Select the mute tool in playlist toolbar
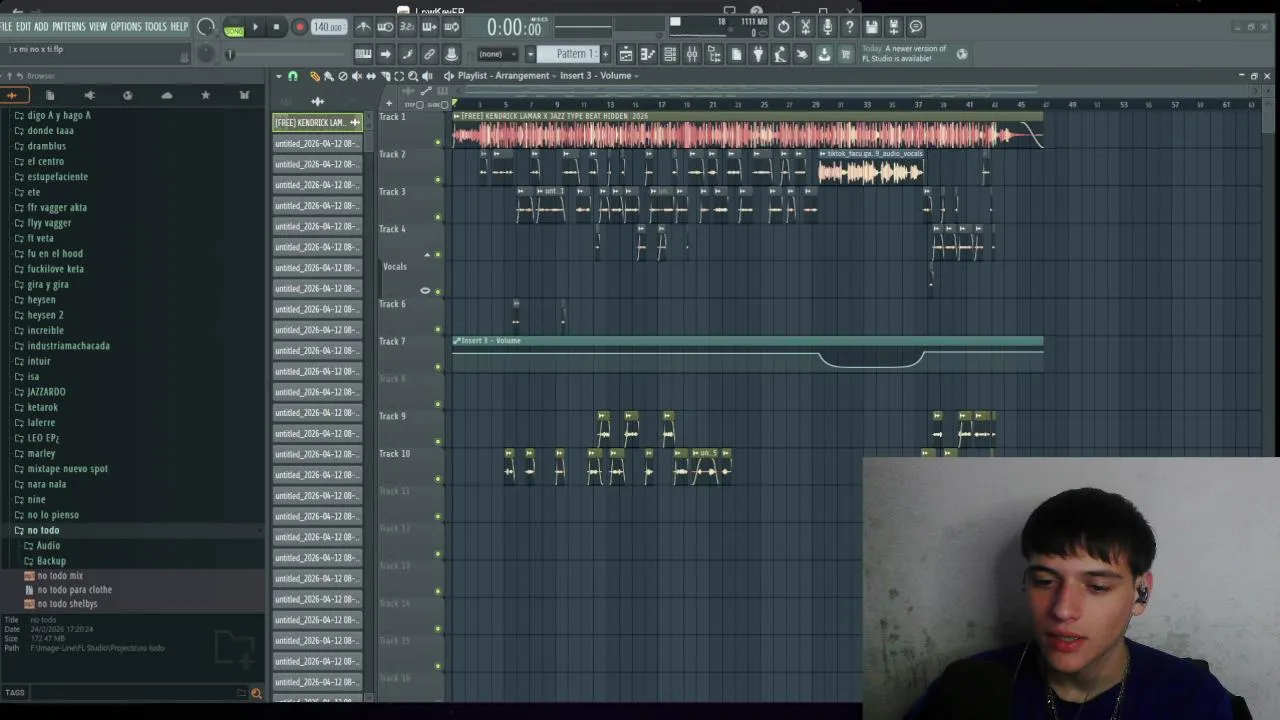Screen dimensions: 1280x720 (x=356, y=76)
